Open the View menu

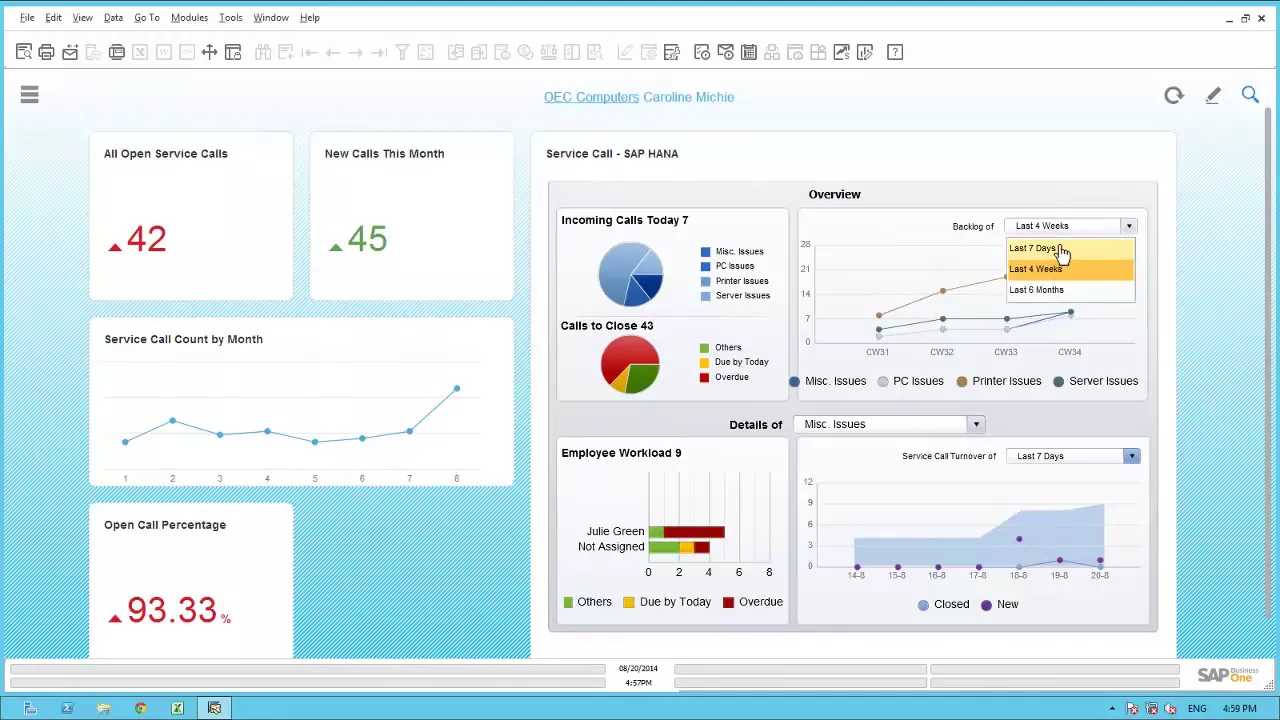click(82, 18)
